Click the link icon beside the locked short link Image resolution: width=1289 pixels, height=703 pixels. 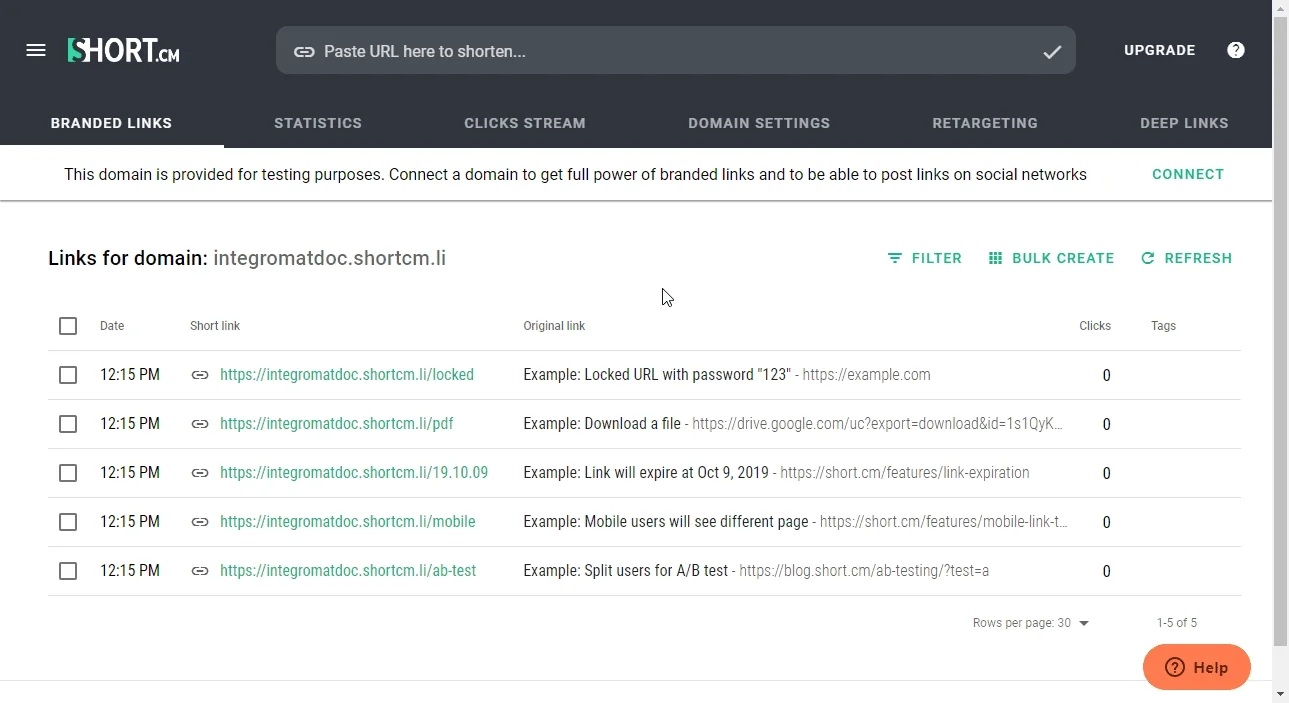(200, 375)
